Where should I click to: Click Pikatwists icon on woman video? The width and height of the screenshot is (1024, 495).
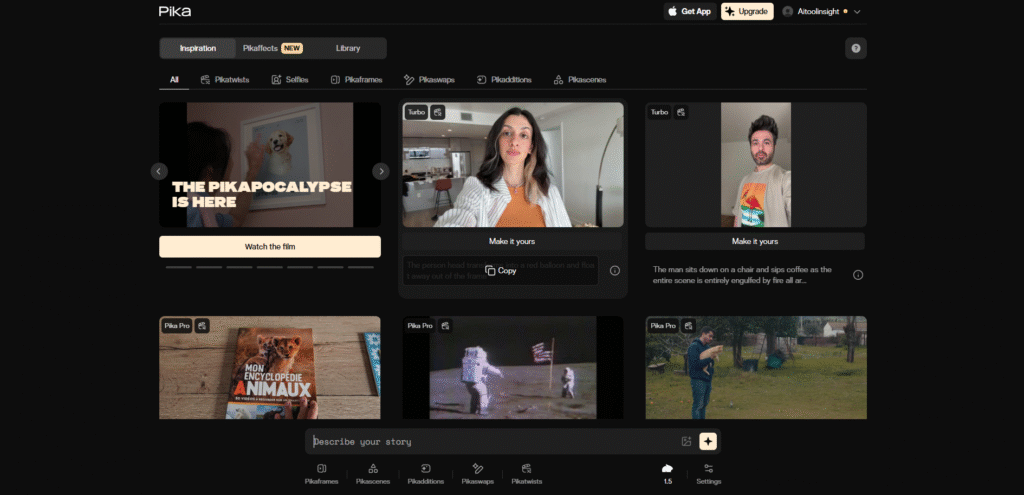tap(438, 112)
